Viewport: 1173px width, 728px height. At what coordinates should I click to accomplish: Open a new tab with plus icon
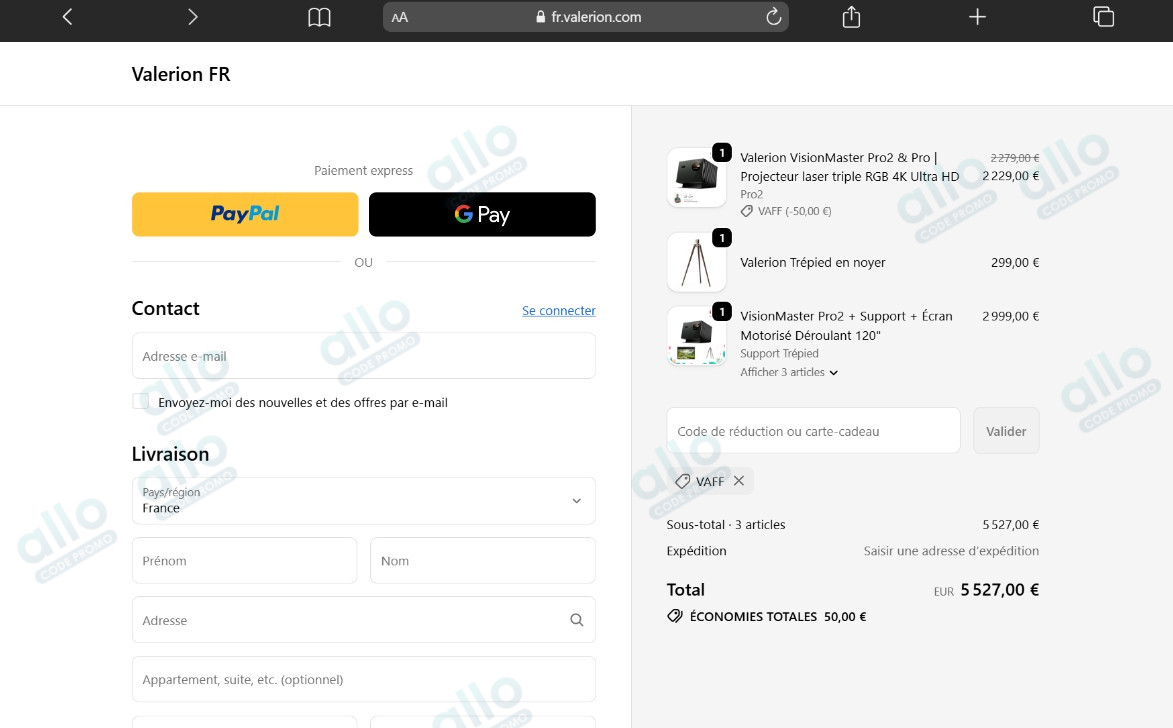pyautogui.click(x=977, y=17)
